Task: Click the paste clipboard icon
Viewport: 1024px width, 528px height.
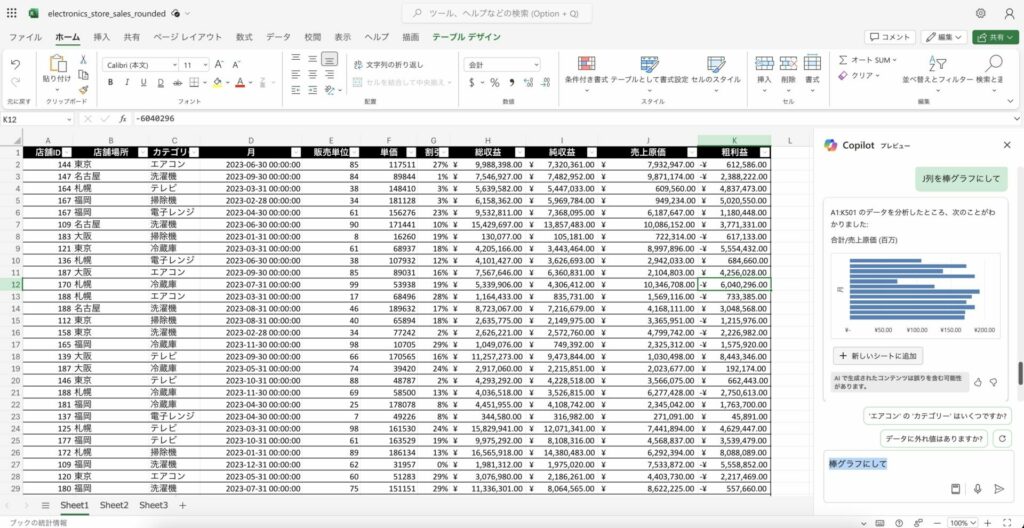Action: (58, 63)
